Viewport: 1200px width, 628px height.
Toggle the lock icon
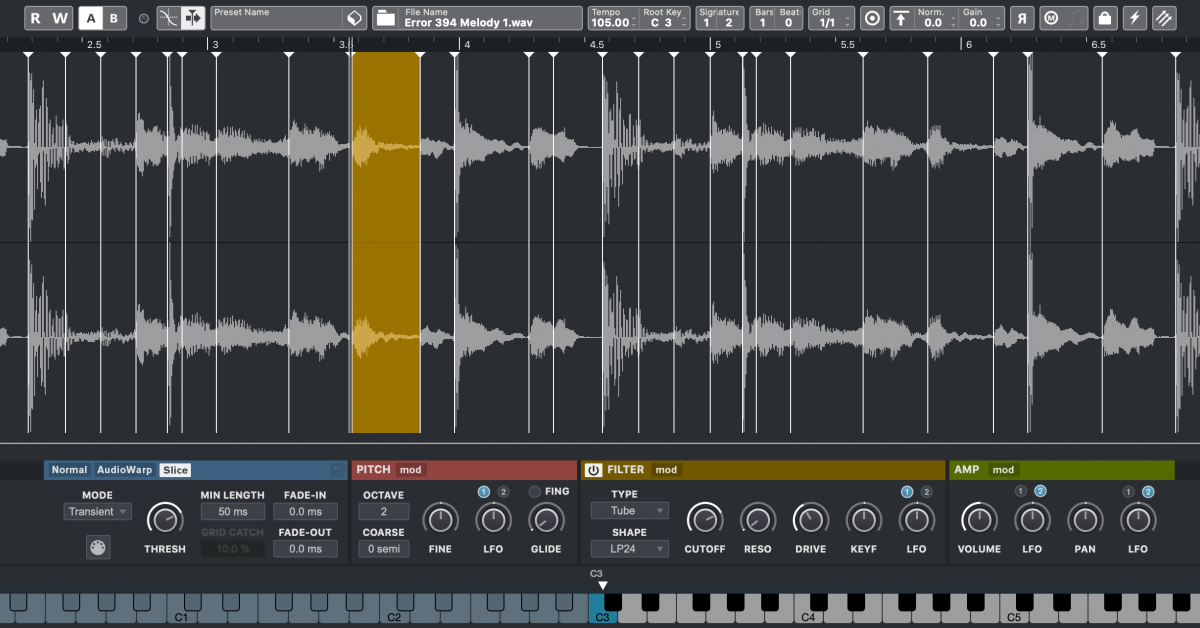point(1104,18)
